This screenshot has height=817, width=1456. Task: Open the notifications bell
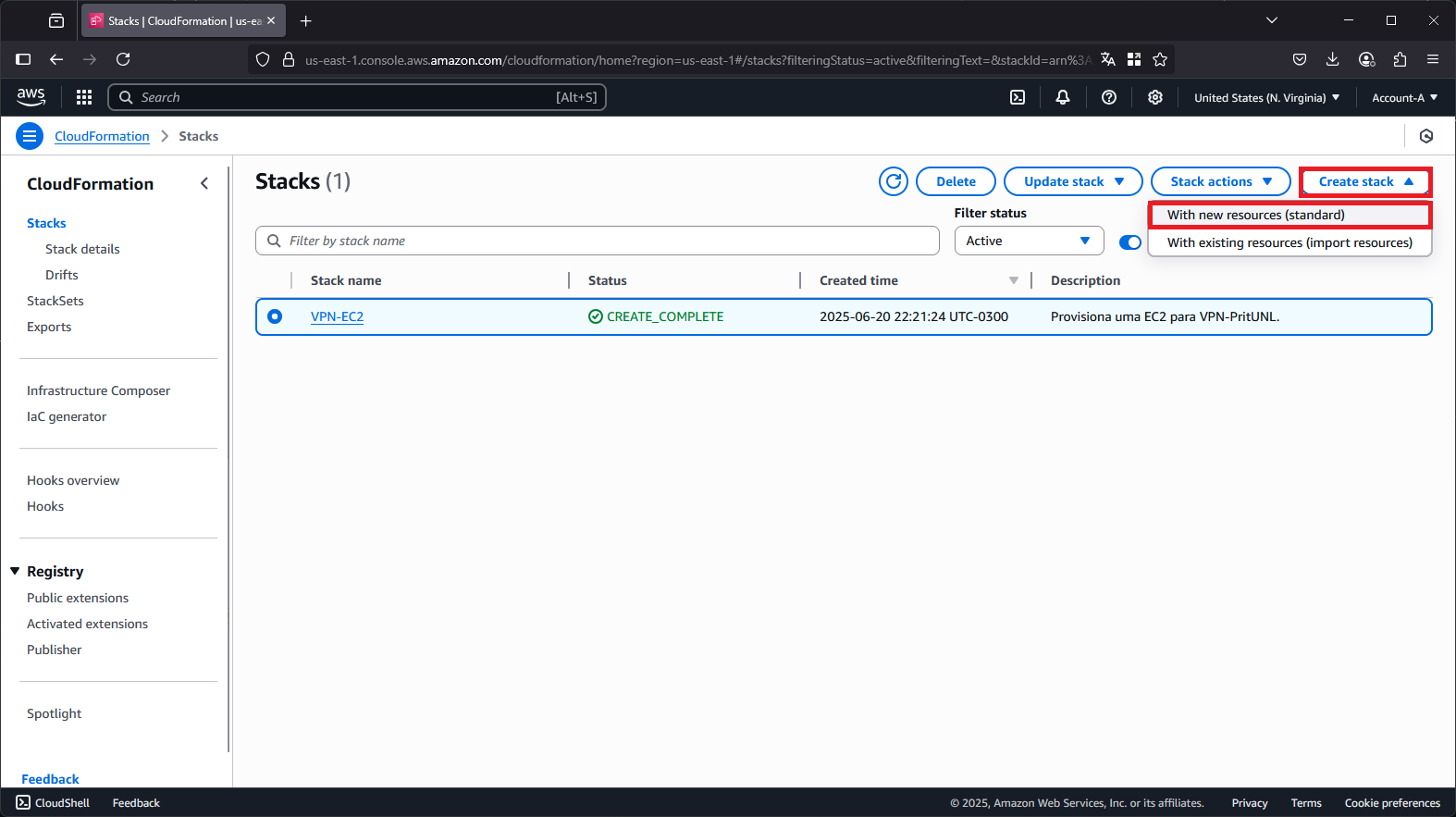coord(1063,97)
